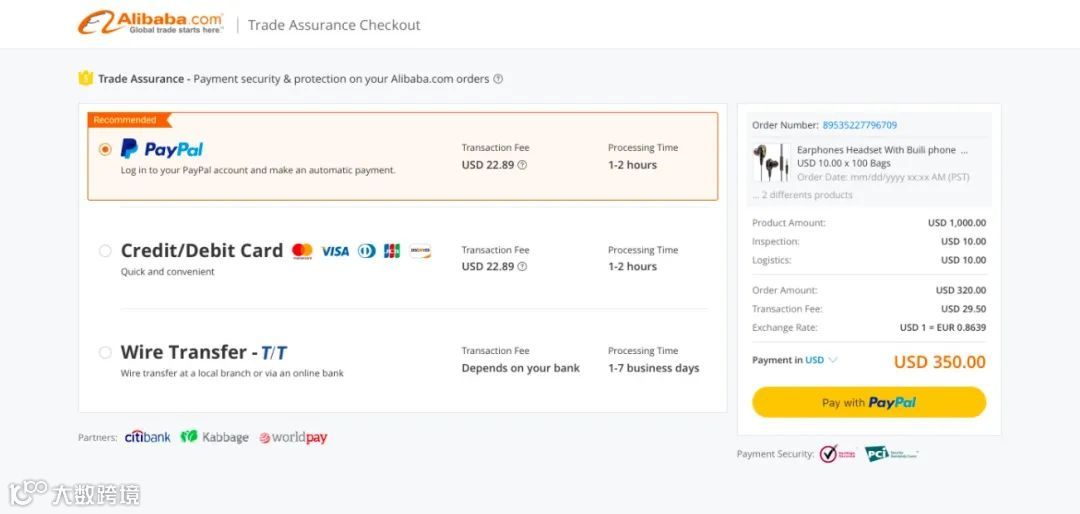Select the Credit/Debit Card radio button
The image size is (1080, 514).
[x=105, y=251]
